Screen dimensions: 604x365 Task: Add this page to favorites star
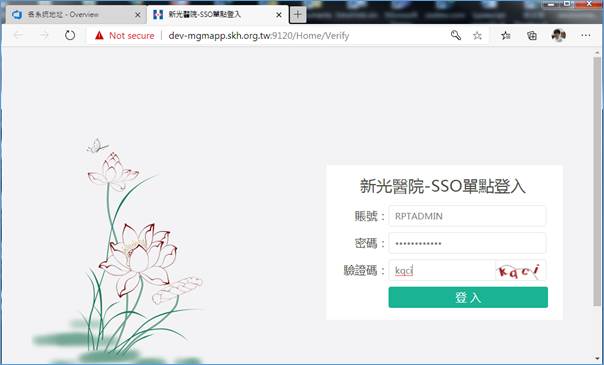pos(477,36)
